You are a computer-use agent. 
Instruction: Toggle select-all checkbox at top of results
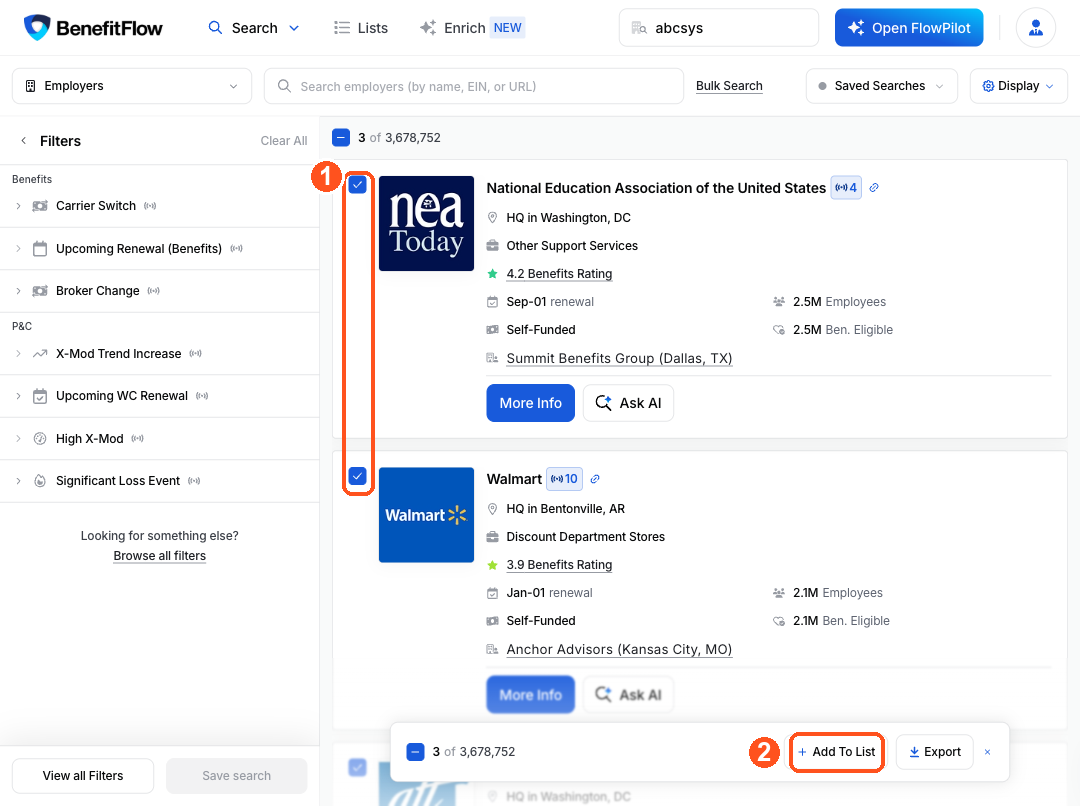pos(341,138)
